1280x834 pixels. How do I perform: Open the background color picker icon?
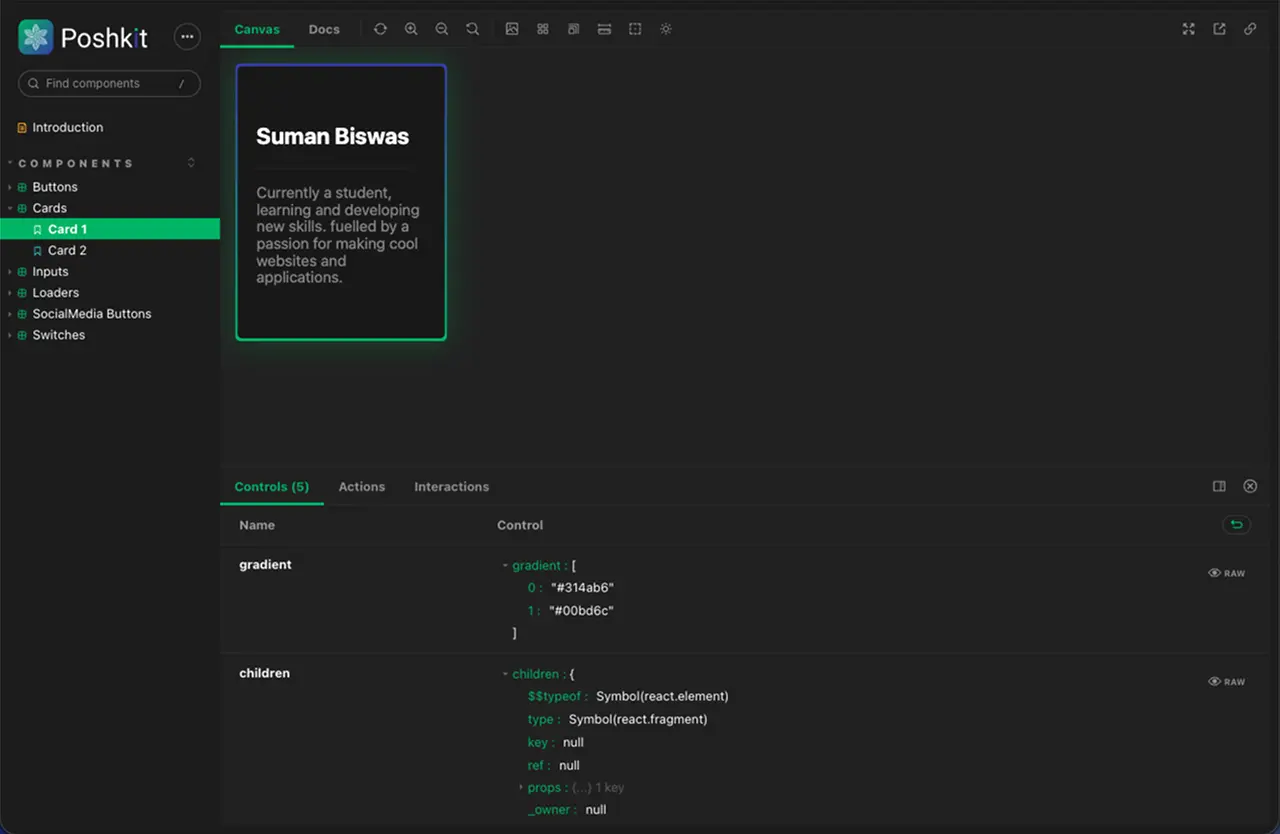tap(512, 29)
